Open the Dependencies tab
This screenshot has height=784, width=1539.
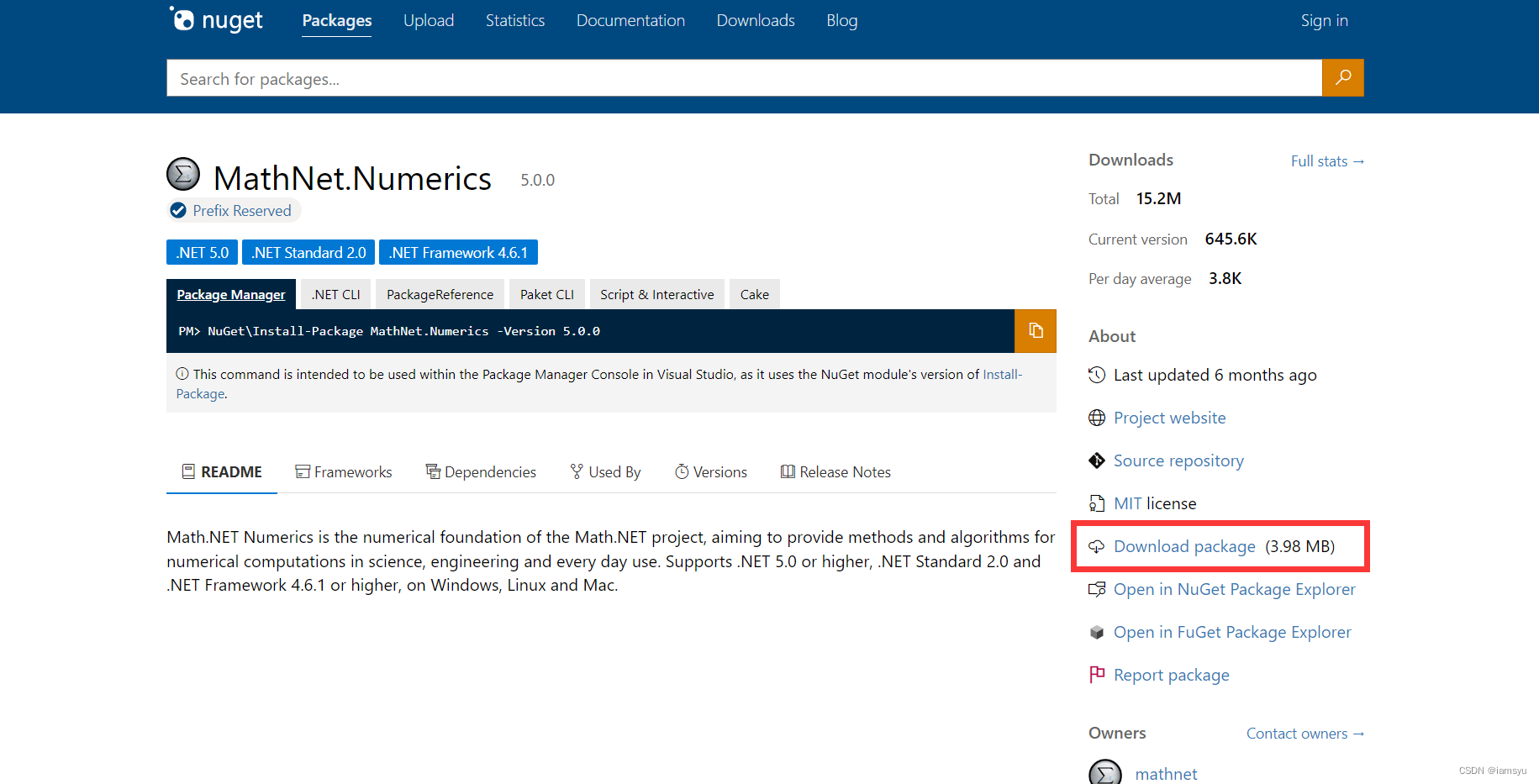point(481,472)
